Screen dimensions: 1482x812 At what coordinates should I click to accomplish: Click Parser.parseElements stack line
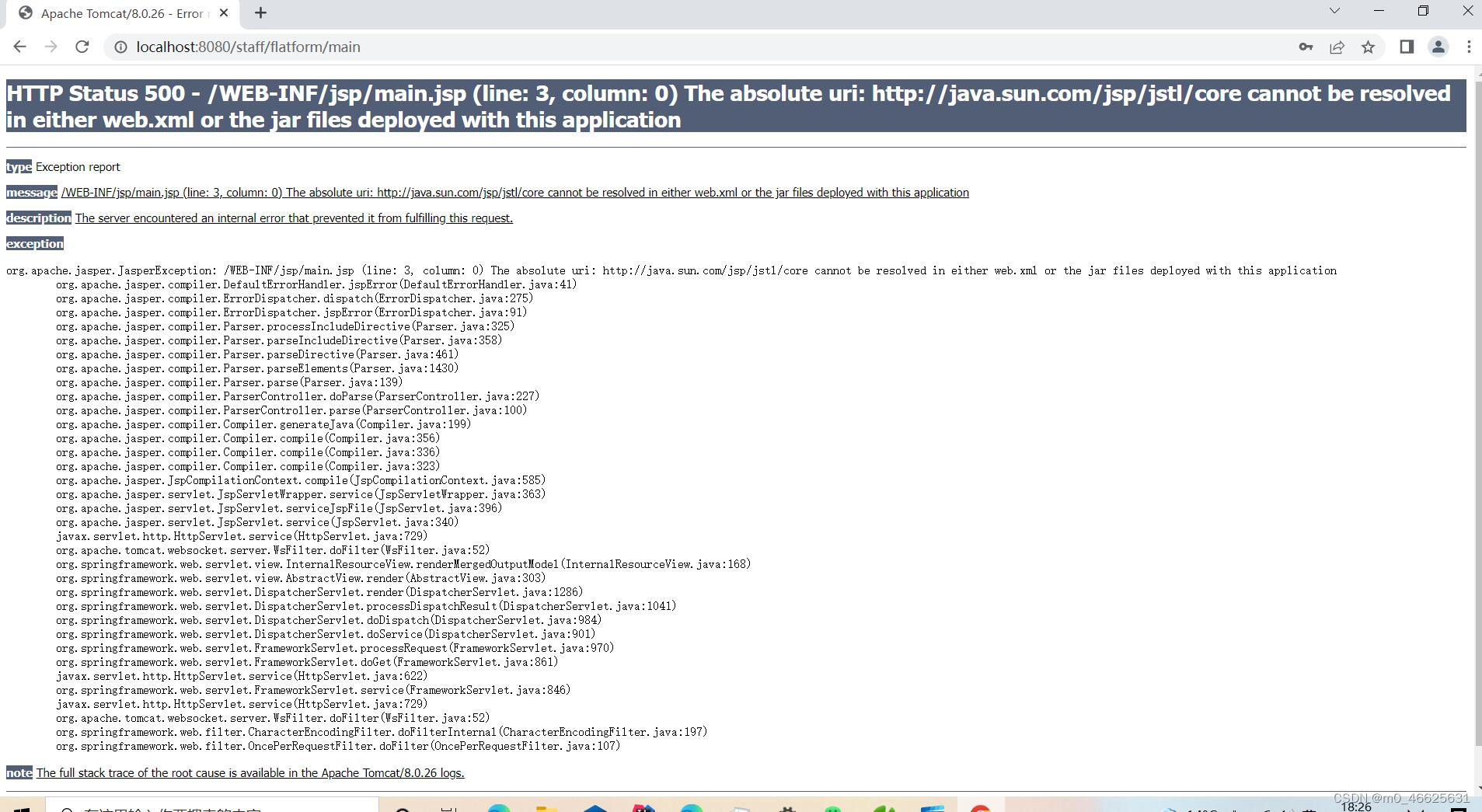[257, 368]
